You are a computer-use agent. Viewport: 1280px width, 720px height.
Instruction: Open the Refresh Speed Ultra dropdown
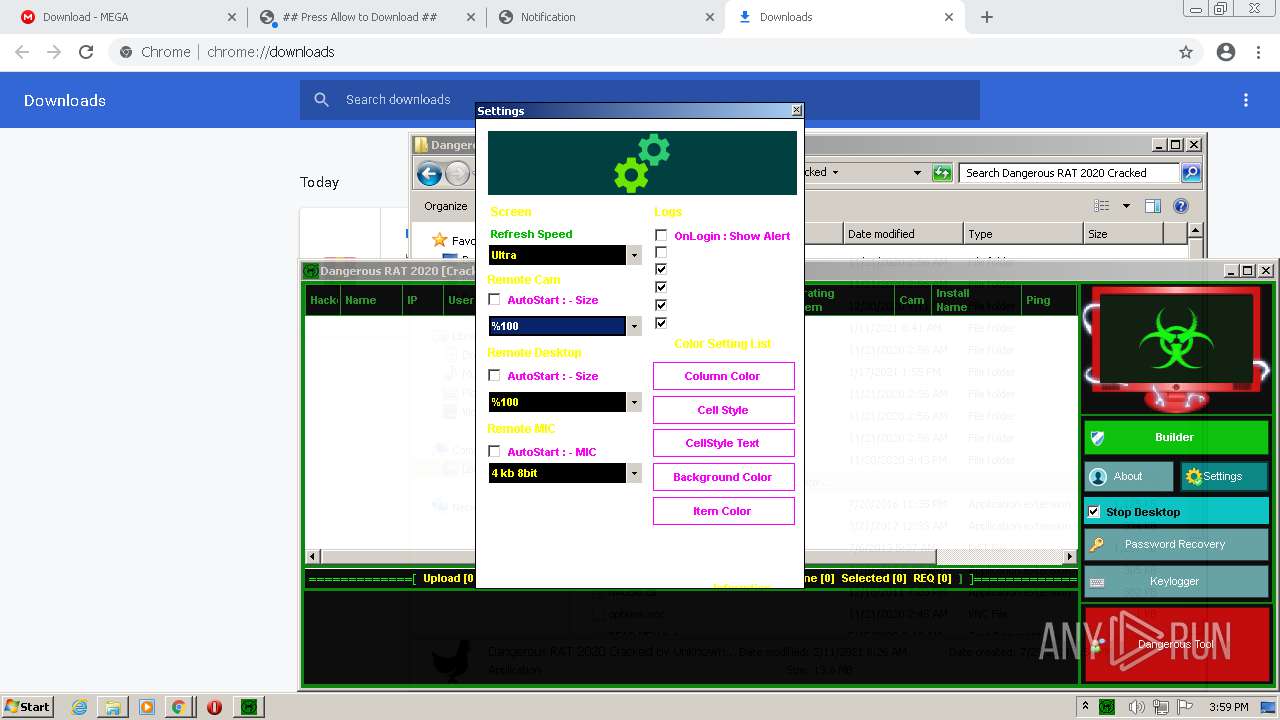pyautogui.click(x=634, y=256)
